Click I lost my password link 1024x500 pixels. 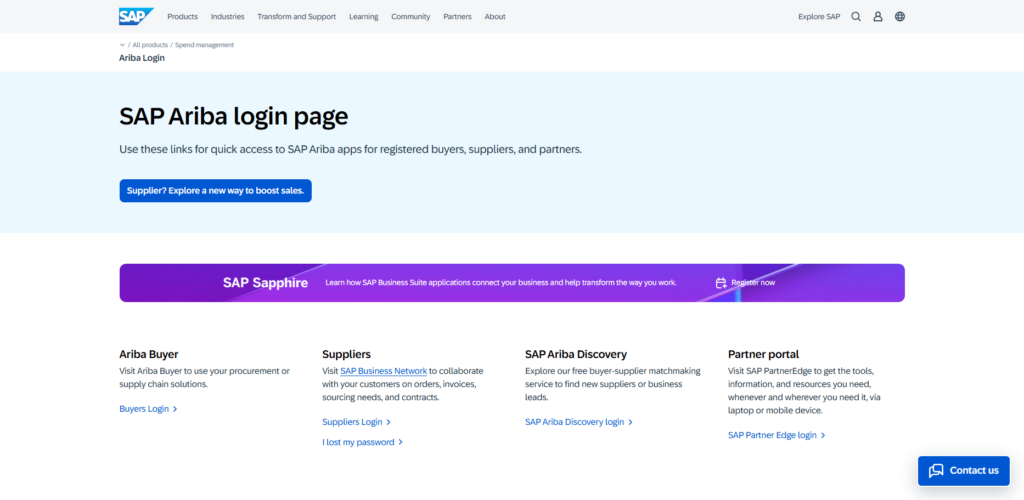click(x=358, y=442)
